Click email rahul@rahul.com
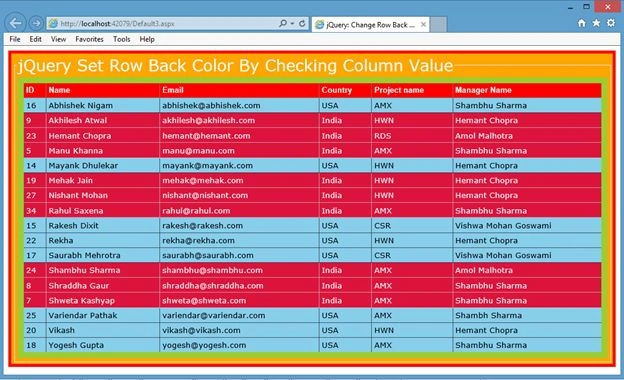 click(x=196, y=211)
